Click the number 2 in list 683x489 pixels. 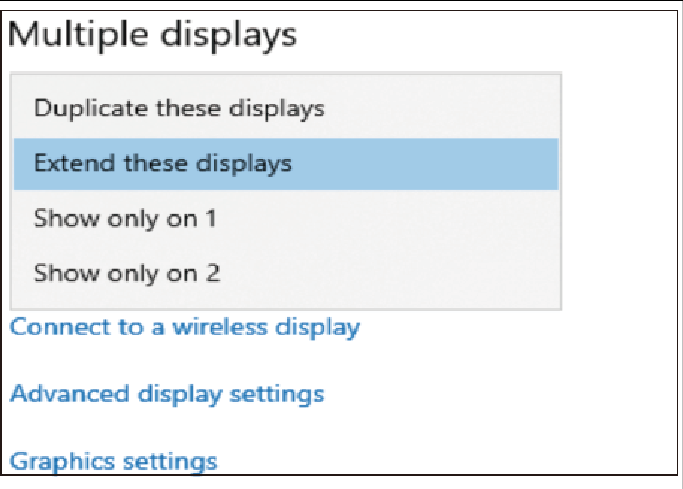coord(213,272)
